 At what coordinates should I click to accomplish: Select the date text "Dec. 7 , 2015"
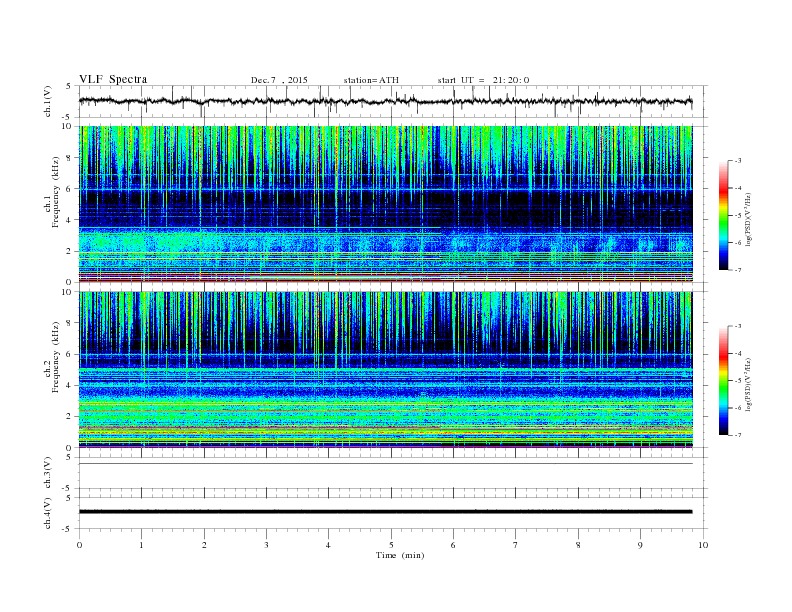(279, 80)
